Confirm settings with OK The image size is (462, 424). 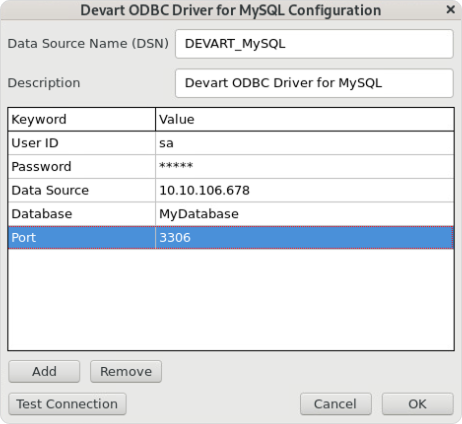coord(418,404)
